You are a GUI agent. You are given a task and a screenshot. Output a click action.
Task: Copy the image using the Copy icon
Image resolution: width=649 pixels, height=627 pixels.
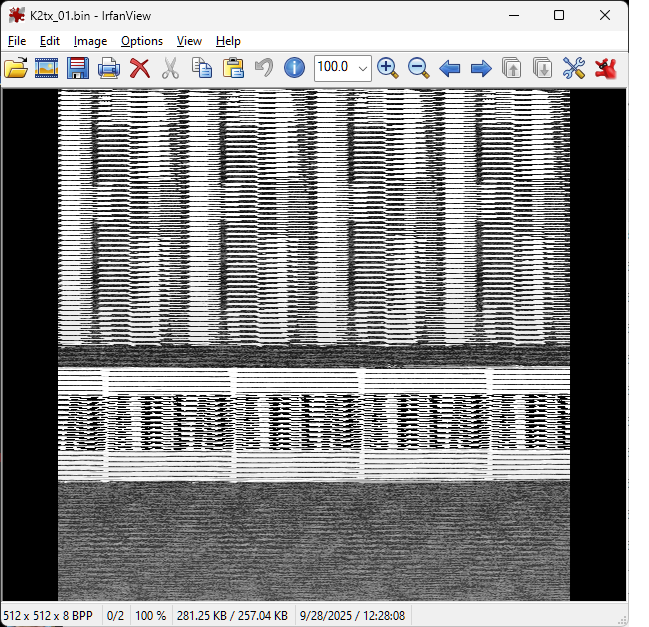pyautogui.click(x=202, y=68)
